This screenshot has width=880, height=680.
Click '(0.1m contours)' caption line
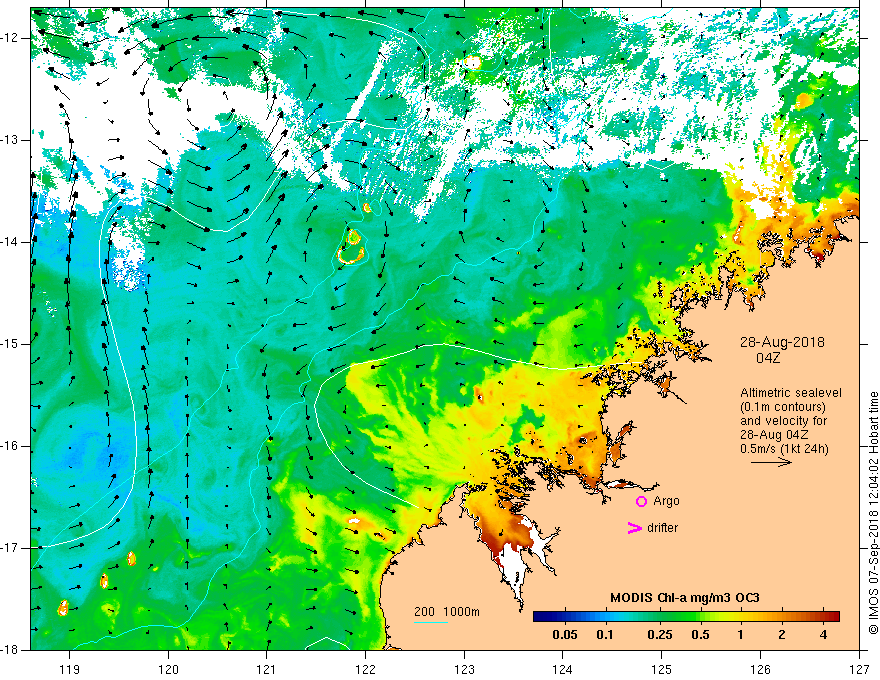pos(783,407)
